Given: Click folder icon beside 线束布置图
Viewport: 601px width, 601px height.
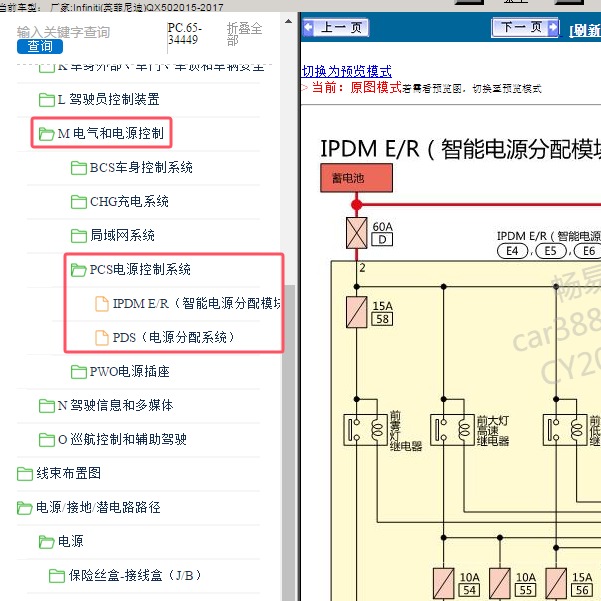Looking at the screenshot, I should click(x=25, y=474).
